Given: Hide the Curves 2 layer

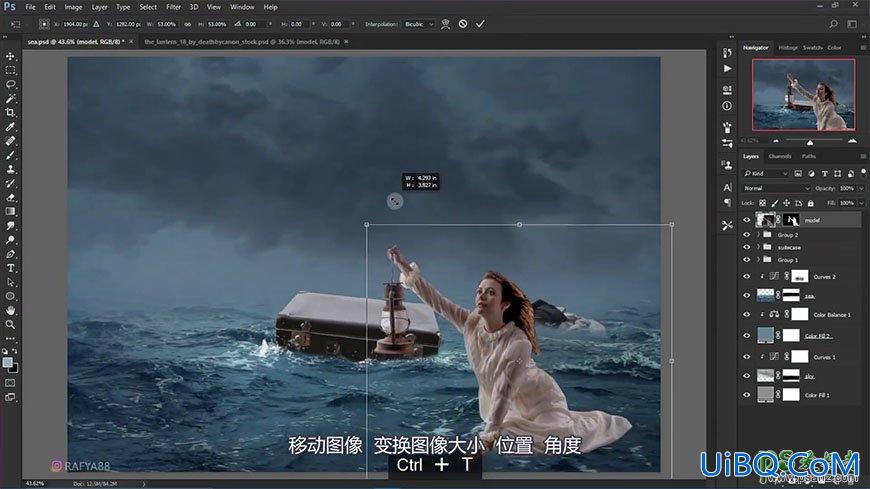Looking at the screenshot, I should [x=747, y=276].
